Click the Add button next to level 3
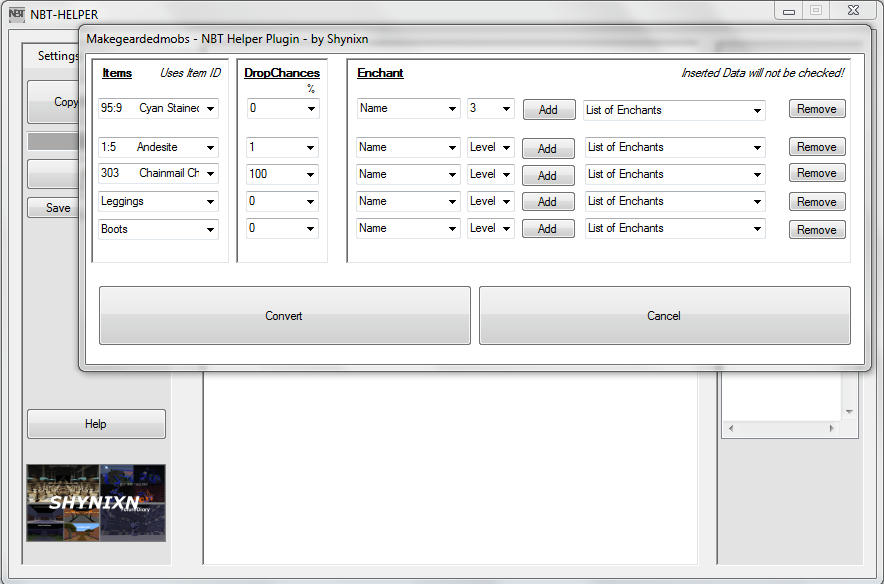This screenshot has height=584, width=884. (x=548, y=108)
